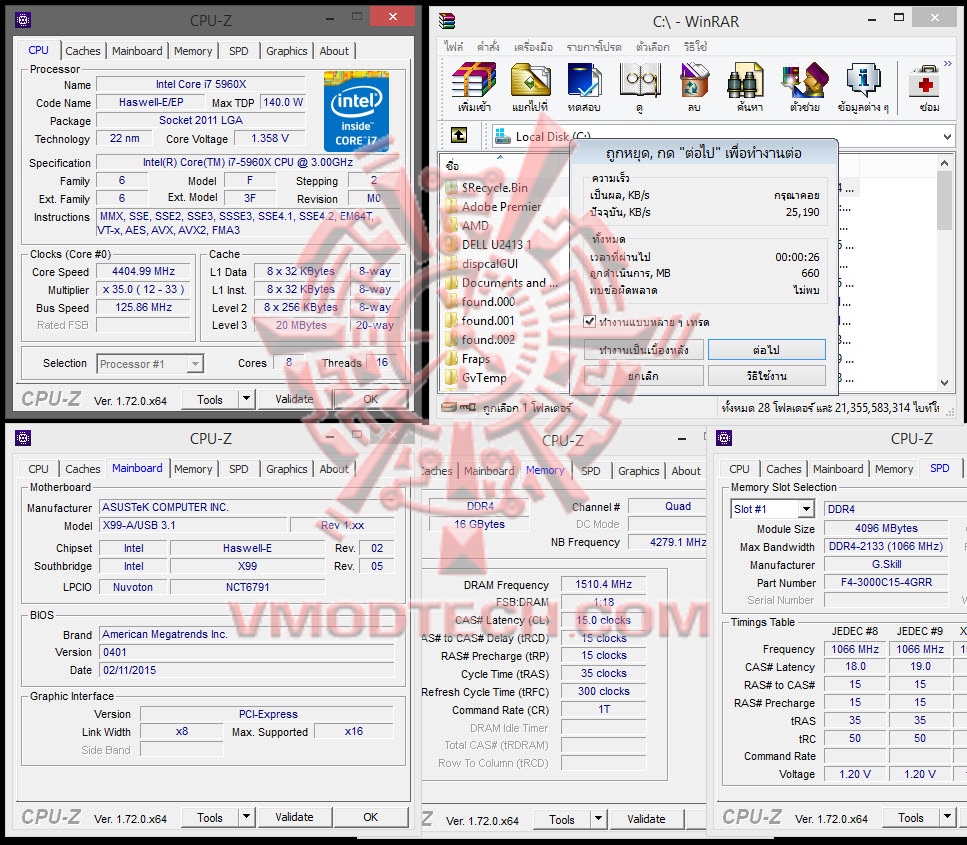Click Tools button in SPD CPU-Z window
This screenshot has height=845, width=967.
click(x=910, y=817)
